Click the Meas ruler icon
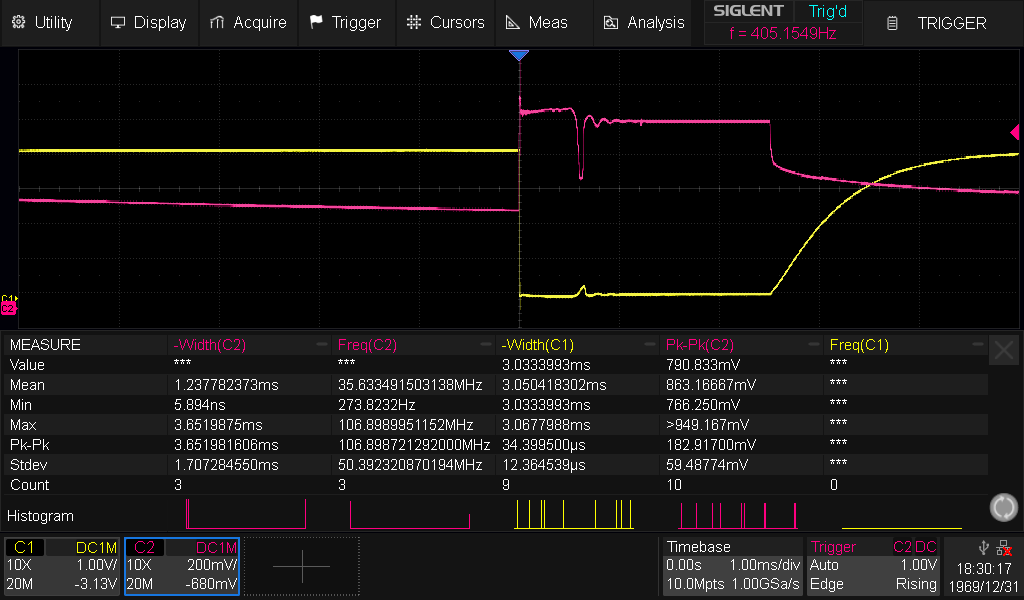This screenshot has height=600, width=1024. tap(512, 22)
